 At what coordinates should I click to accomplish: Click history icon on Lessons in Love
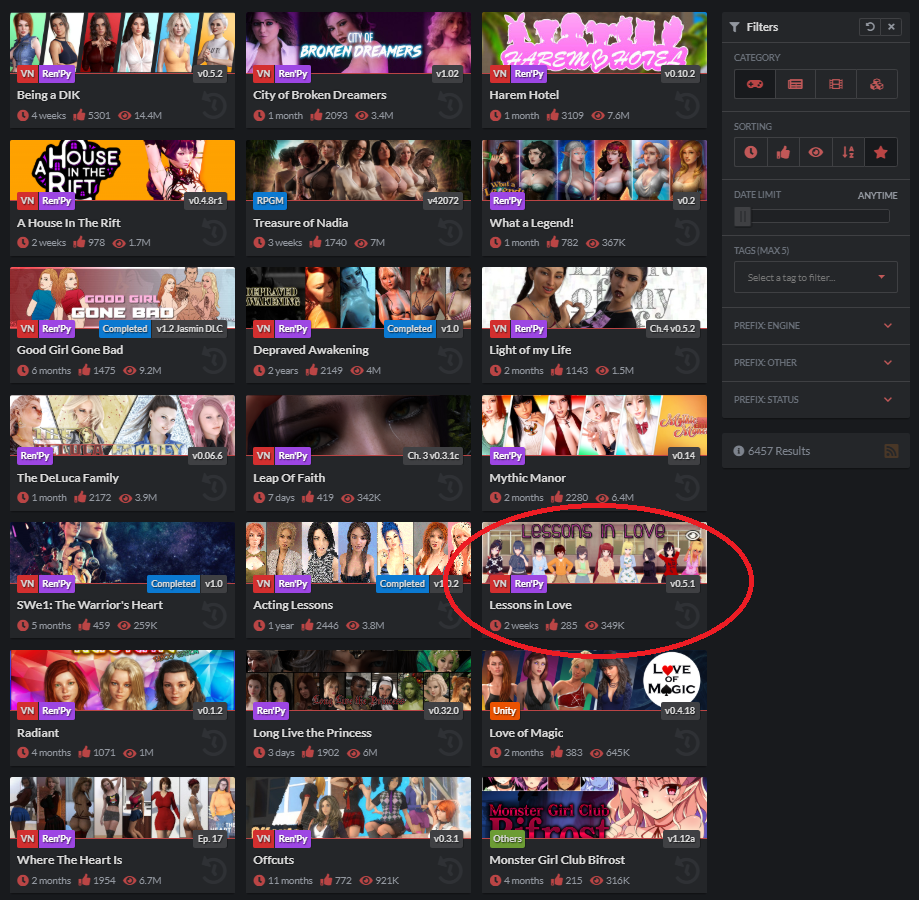coord(687,615)
